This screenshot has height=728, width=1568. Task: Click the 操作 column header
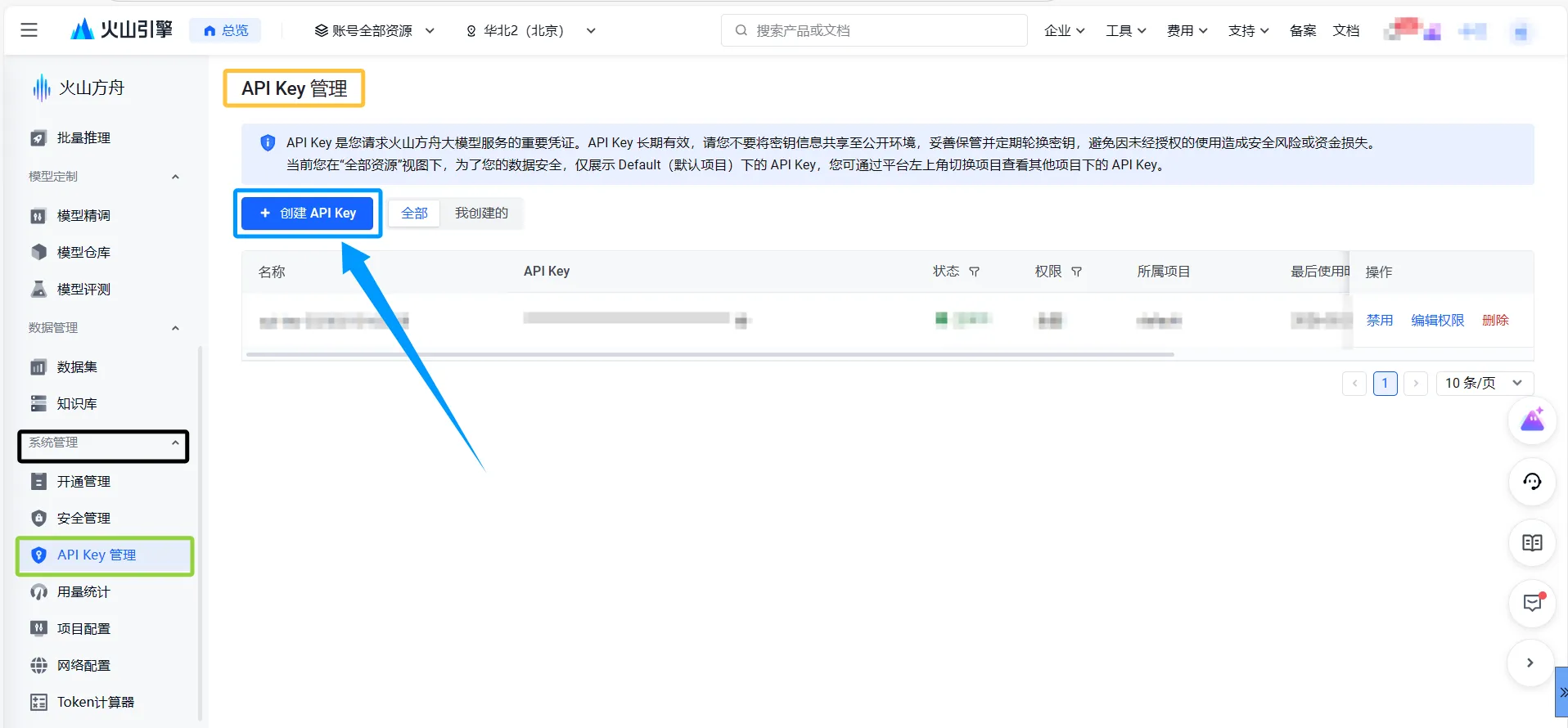(x=1379, y=272)
